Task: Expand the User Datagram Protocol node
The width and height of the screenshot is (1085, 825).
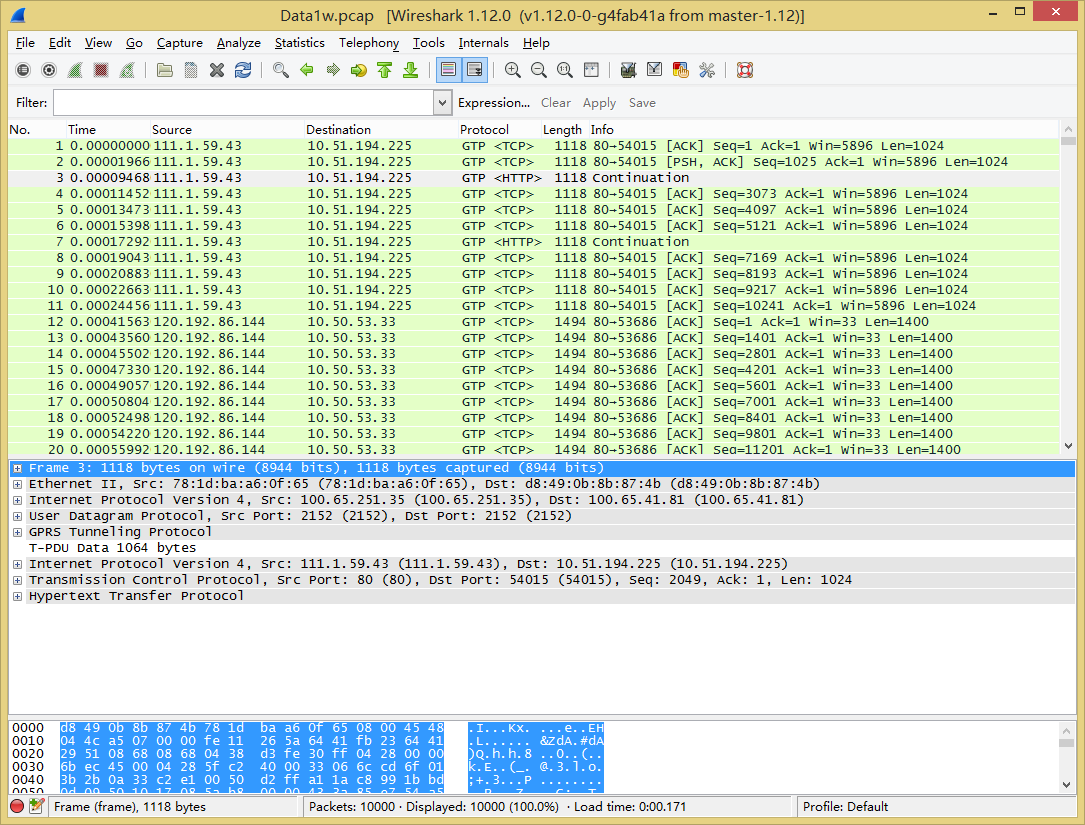Action: click(17, 516)
